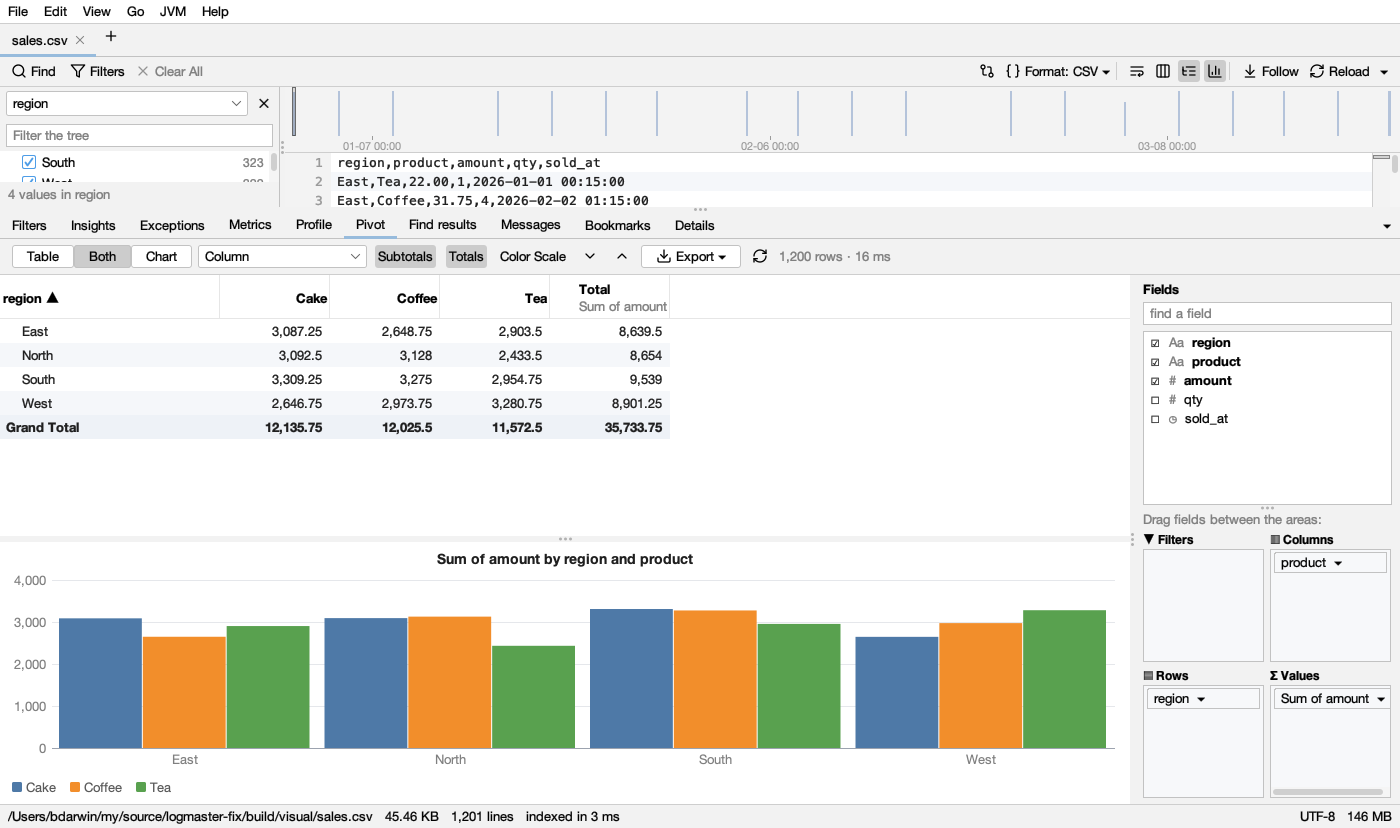
Task: Close the sales.csv tab
Action: click(80, 40)
